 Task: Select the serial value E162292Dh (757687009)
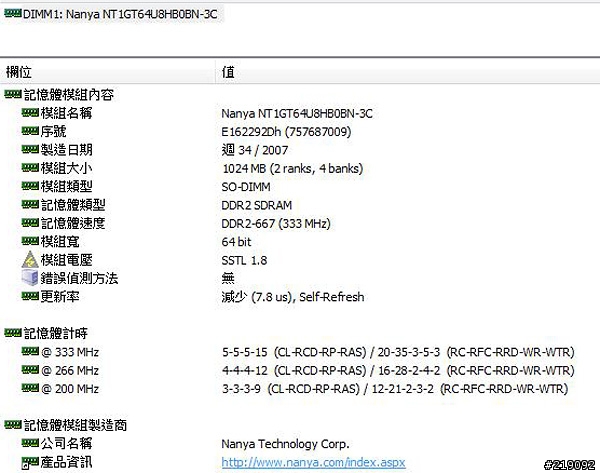click(x=286, y=132)
